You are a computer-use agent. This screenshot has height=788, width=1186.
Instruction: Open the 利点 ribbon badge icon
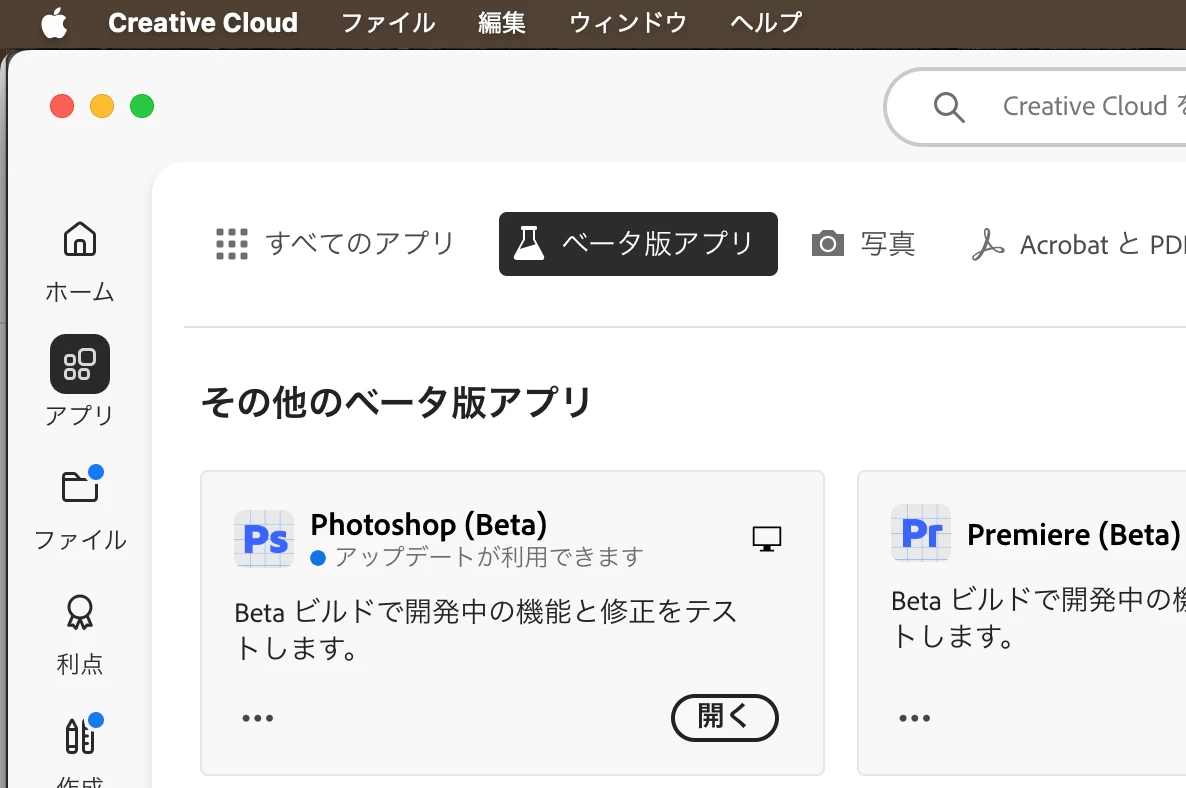[x=79, y=613]
